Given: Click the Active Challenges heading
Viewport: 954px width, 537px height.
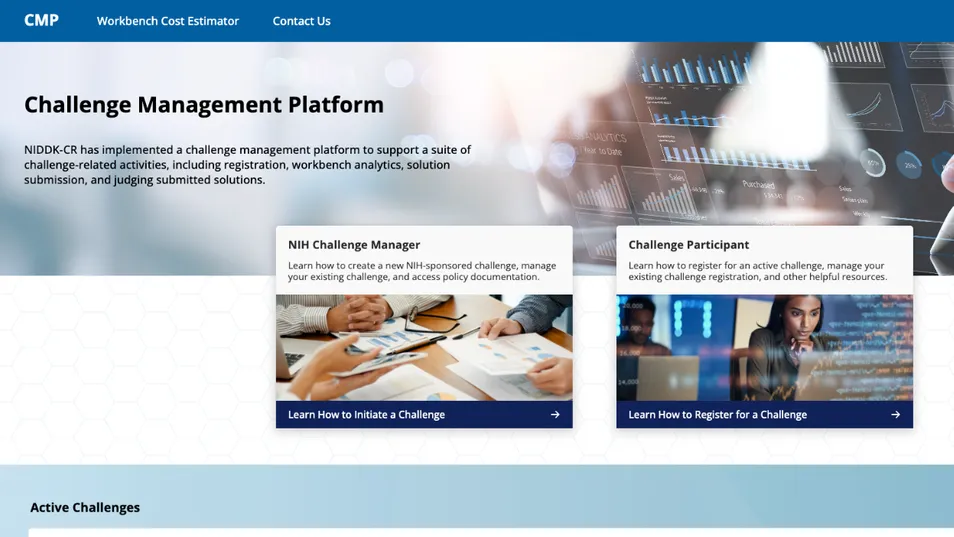Looking at the screenshot, I should [85, 507].
